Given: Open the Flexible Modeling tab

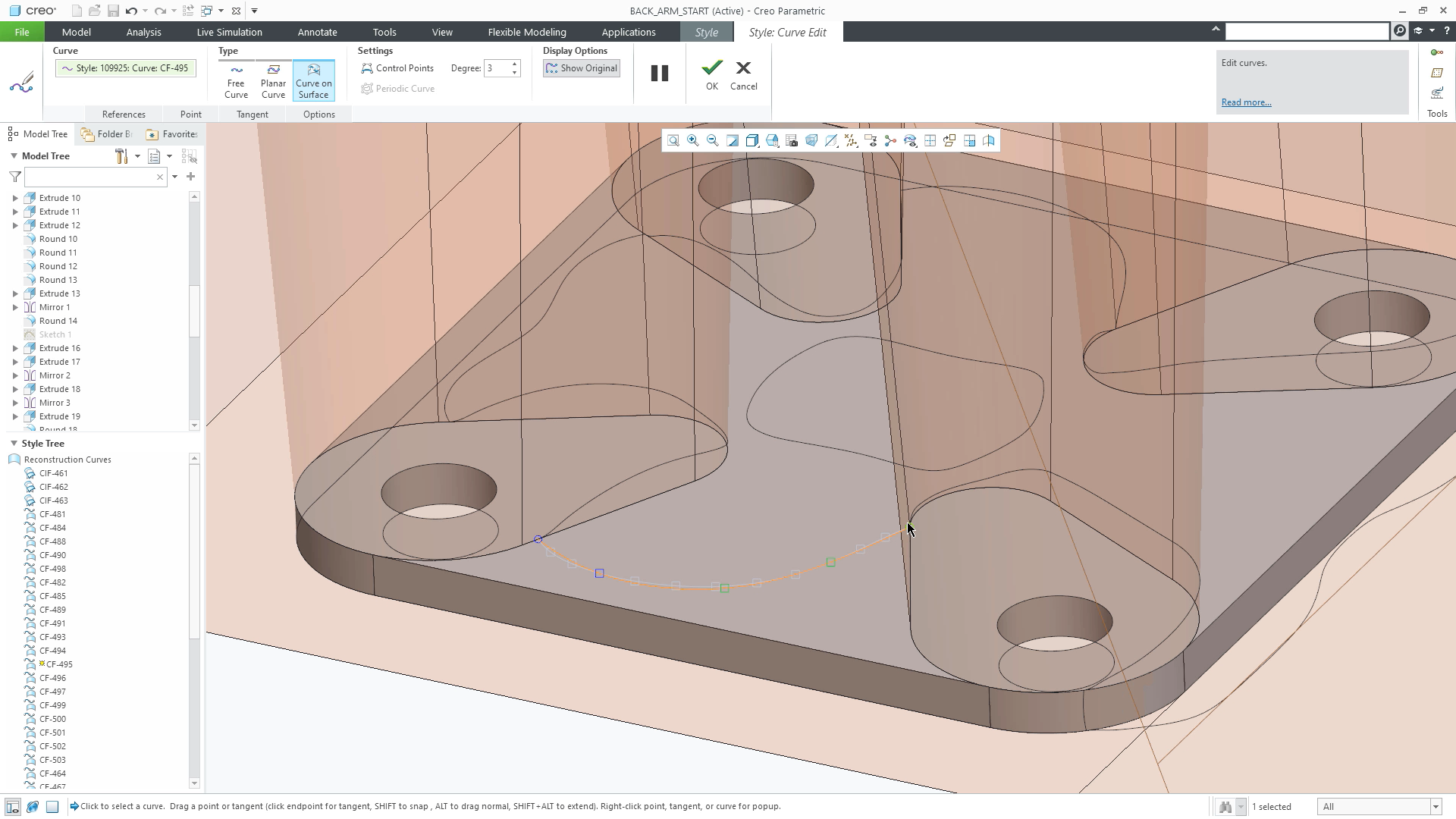Looking at the screenshot, I should pos(527,32).
